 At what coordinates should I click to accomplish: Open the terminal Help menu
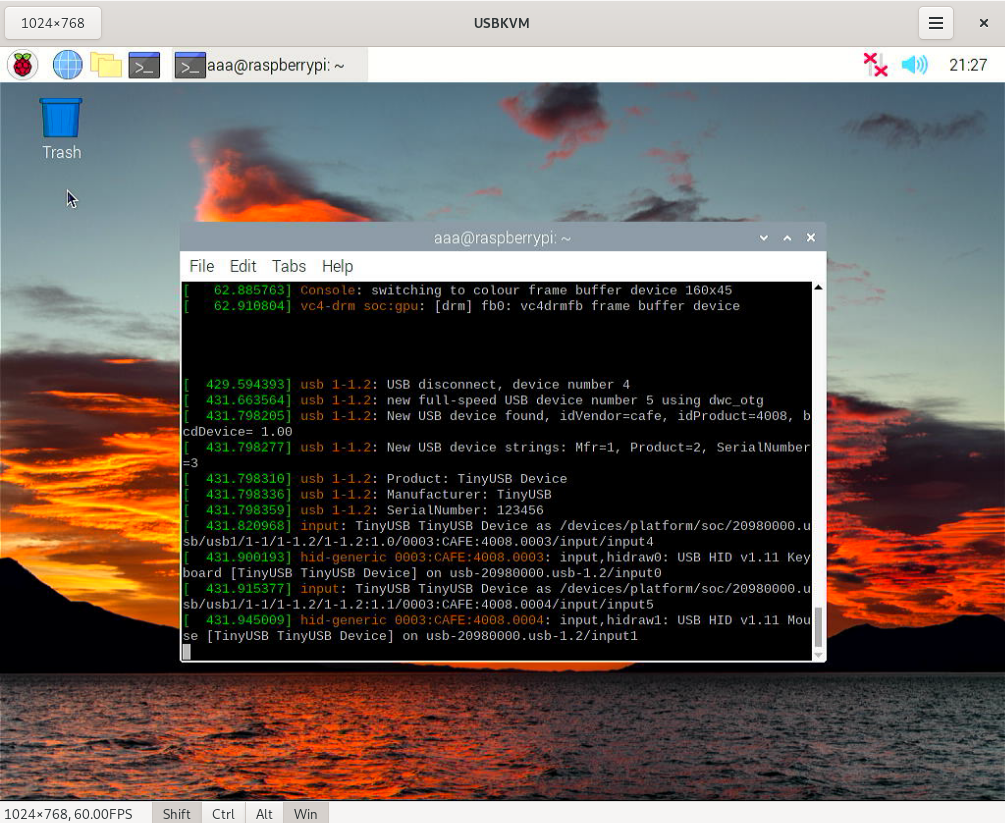tap(337, 266)
